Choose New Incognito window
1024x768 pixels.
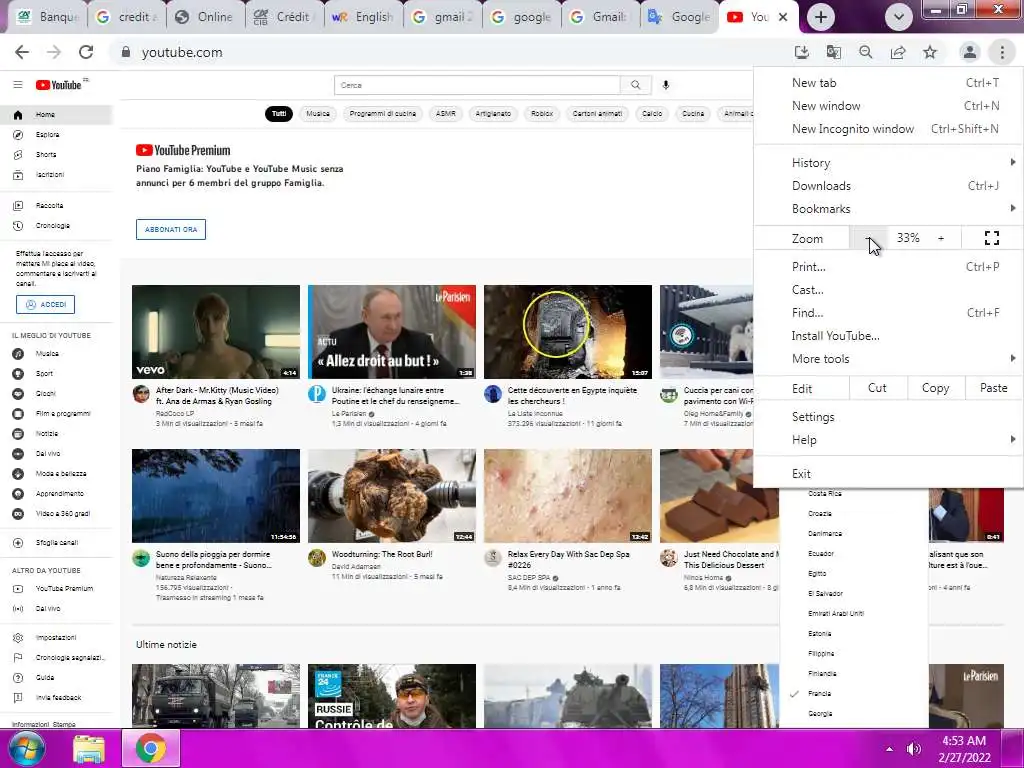(x=889, y=129)
